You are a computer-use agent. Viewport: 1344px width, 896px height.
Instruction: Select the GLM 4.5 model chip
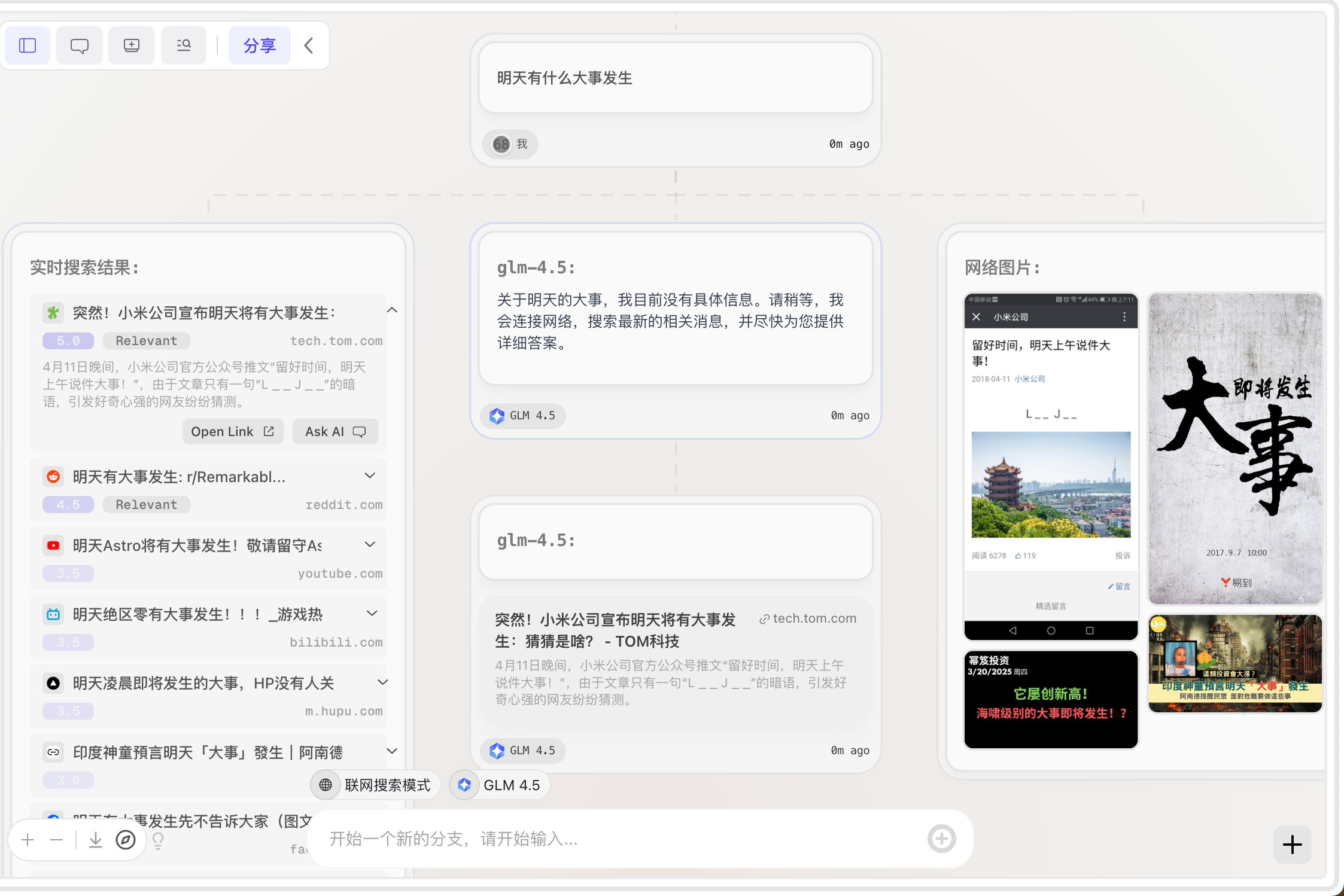pyautogui.click(x=500, y=785)
